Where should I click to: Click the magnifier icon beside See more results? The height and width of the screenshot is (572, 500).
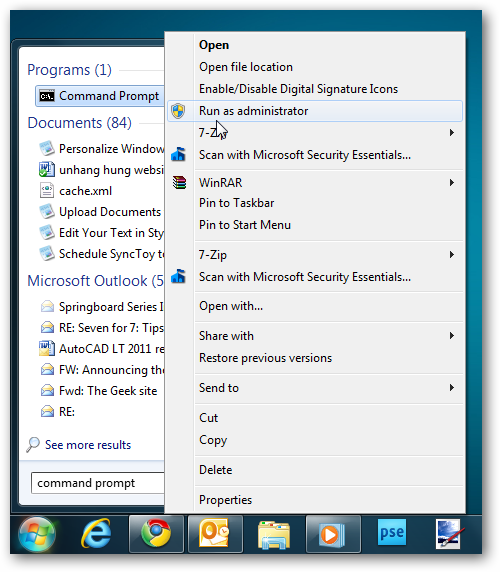point(33,444)
